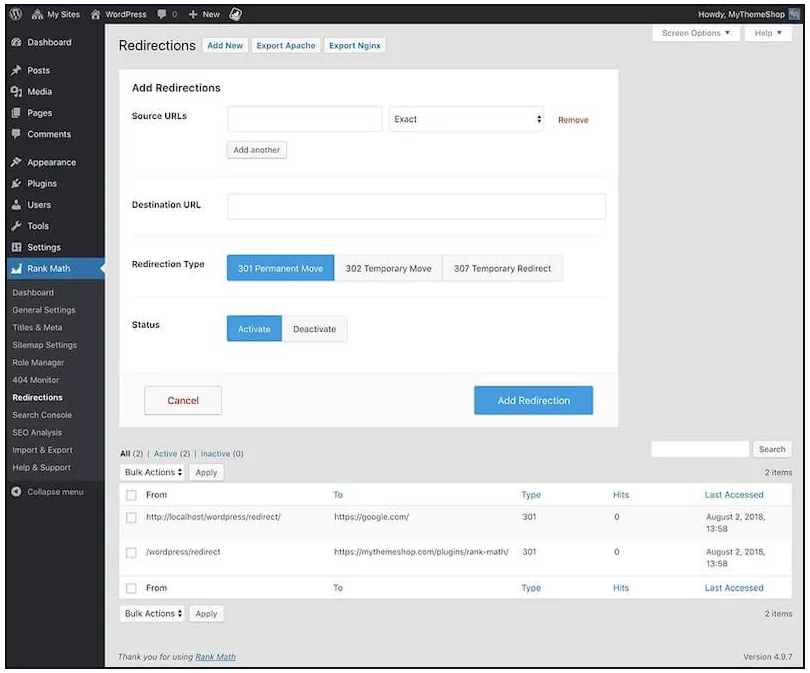
Task: Click the Settings icon in sidebar
Action: tap(17, 247)
